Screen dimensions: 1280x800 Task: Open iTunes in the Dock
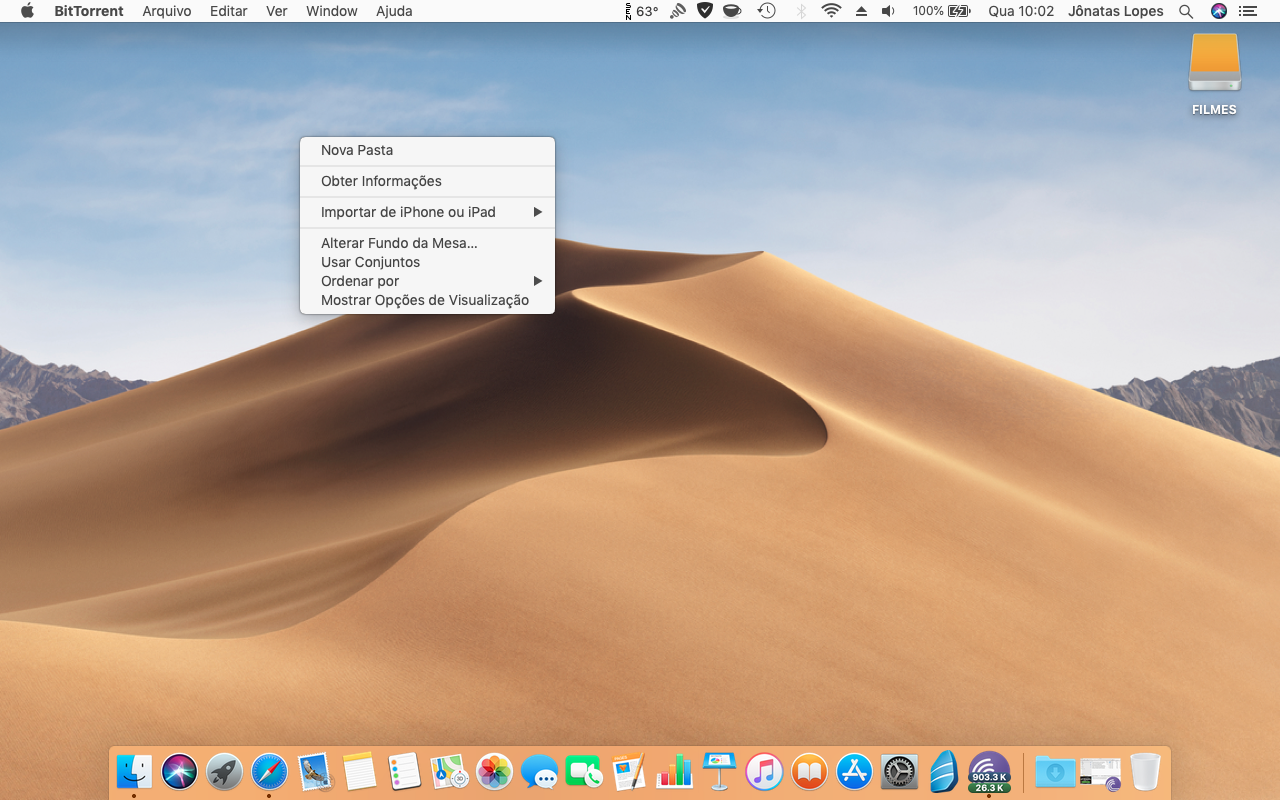click(764, 771)
